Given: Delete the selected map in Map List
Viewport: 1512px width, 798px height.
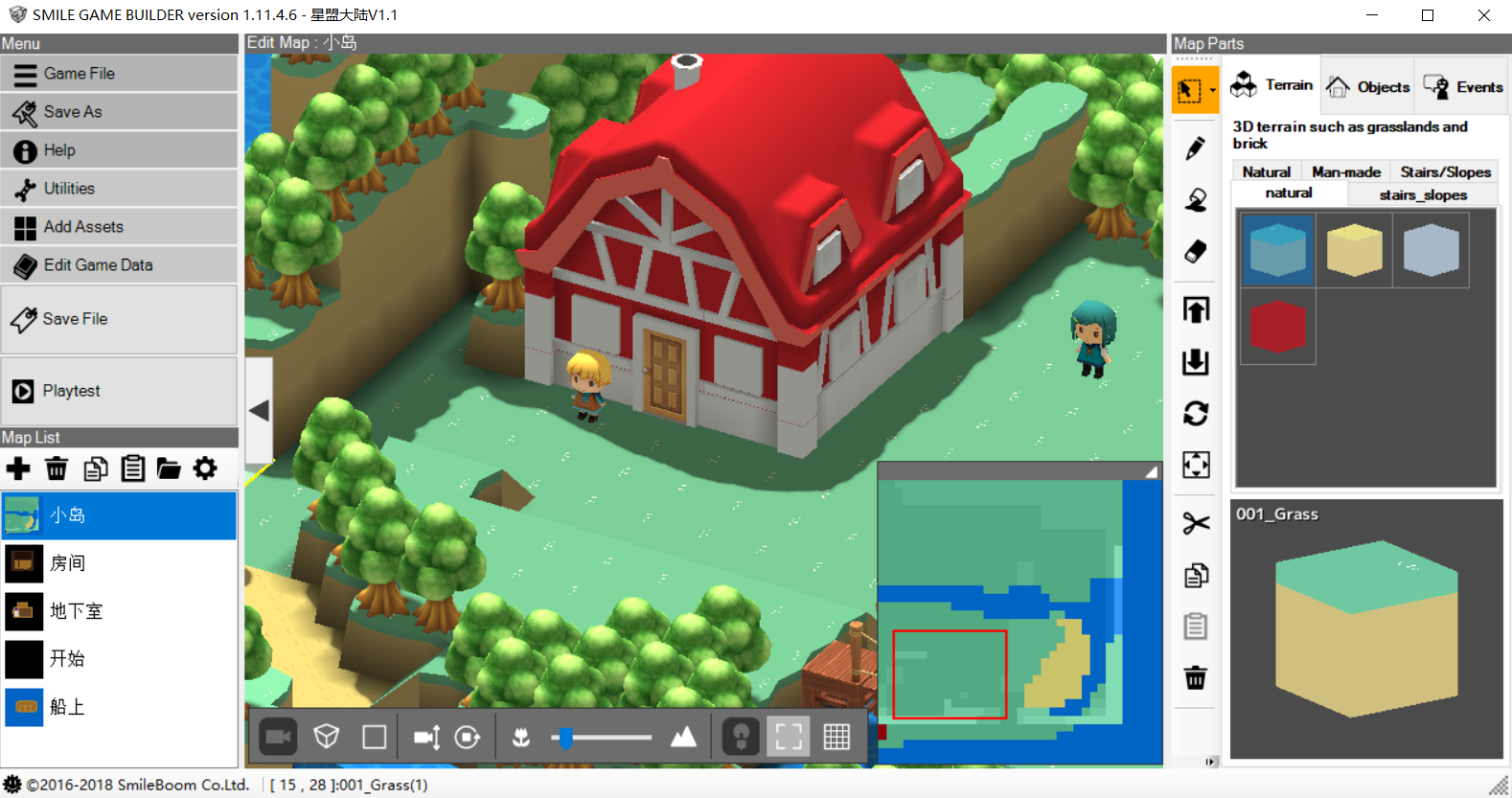Looking at the screenshot, I should coord(57,468).
